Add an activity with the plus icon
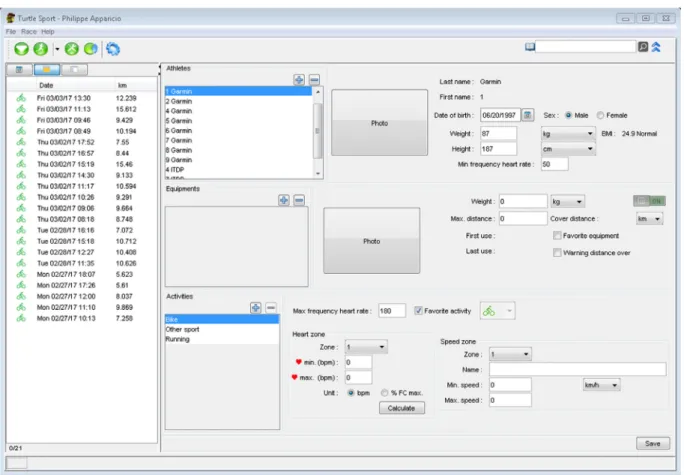This screenshot has height=475, width=684. (256, 308)
